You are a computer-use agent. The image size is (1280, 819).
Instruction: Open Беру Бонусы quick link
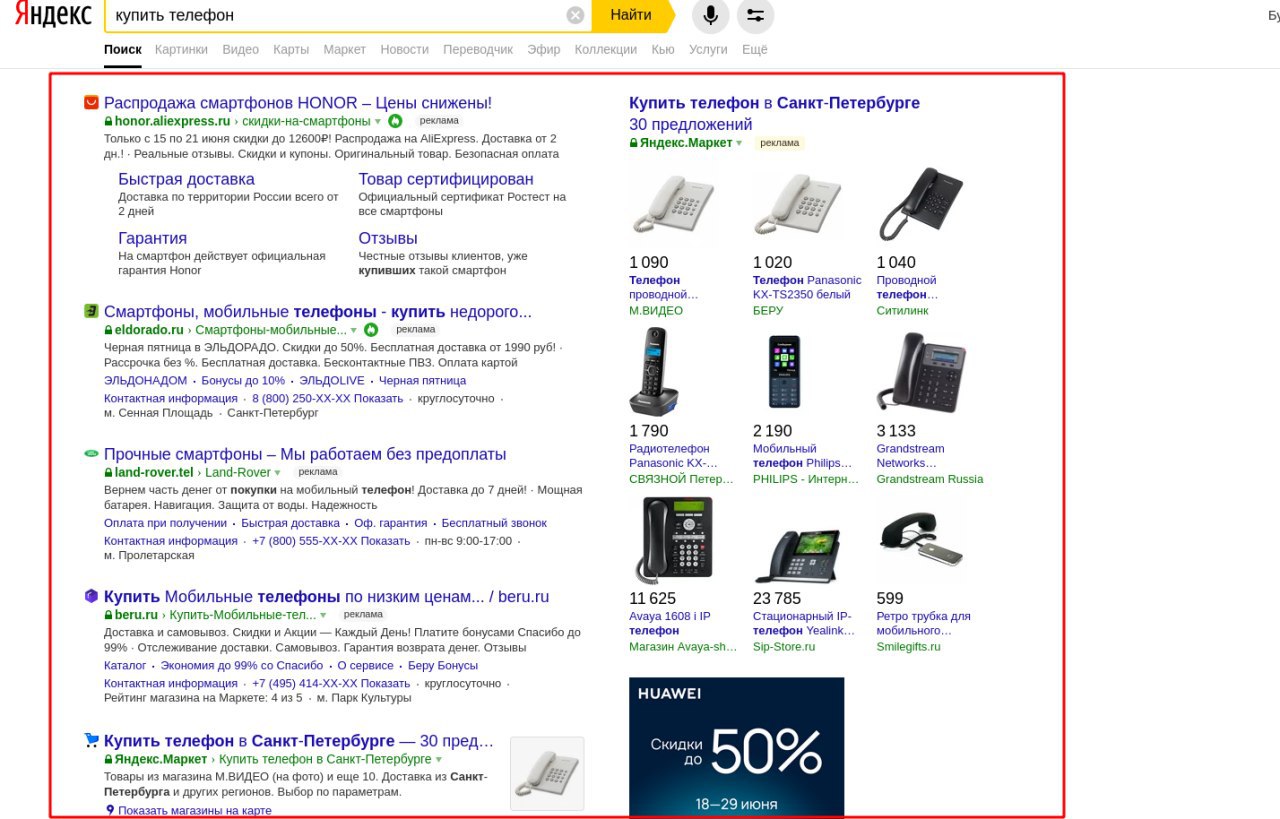click(x=443, y=665)
